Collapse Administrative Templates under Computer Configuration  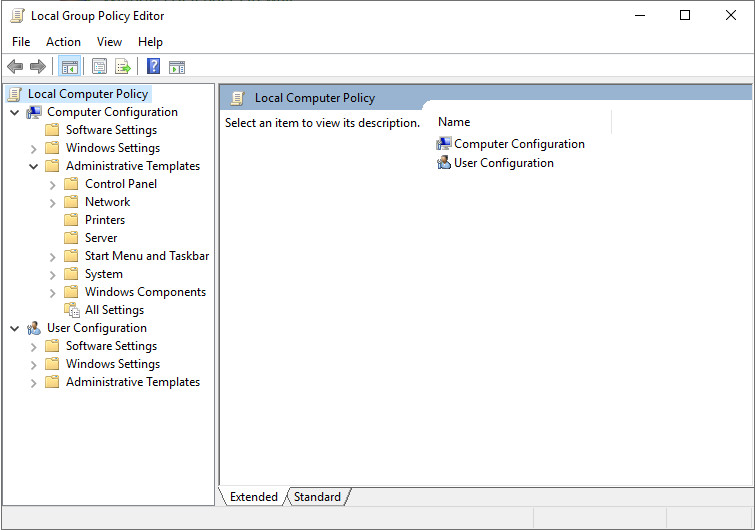coord(34,166)
